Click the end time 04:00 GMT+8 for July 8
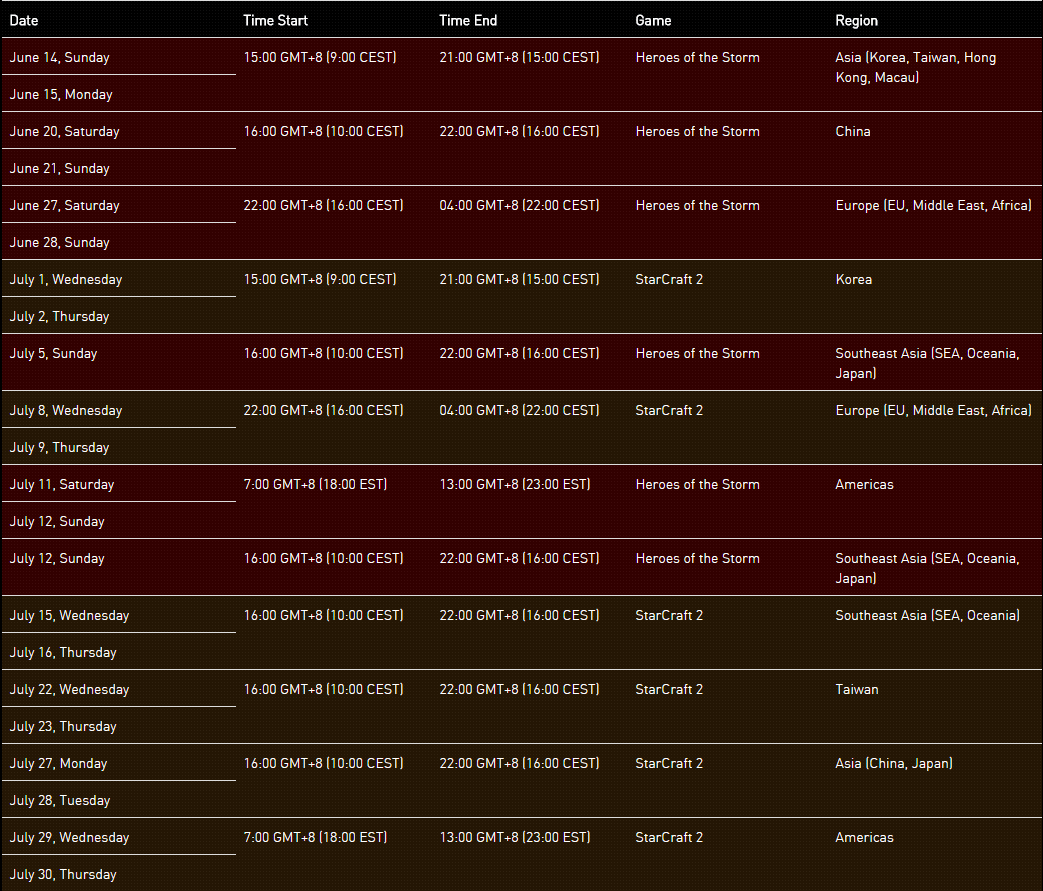The image size is (1043, 891). coord(519,411)
